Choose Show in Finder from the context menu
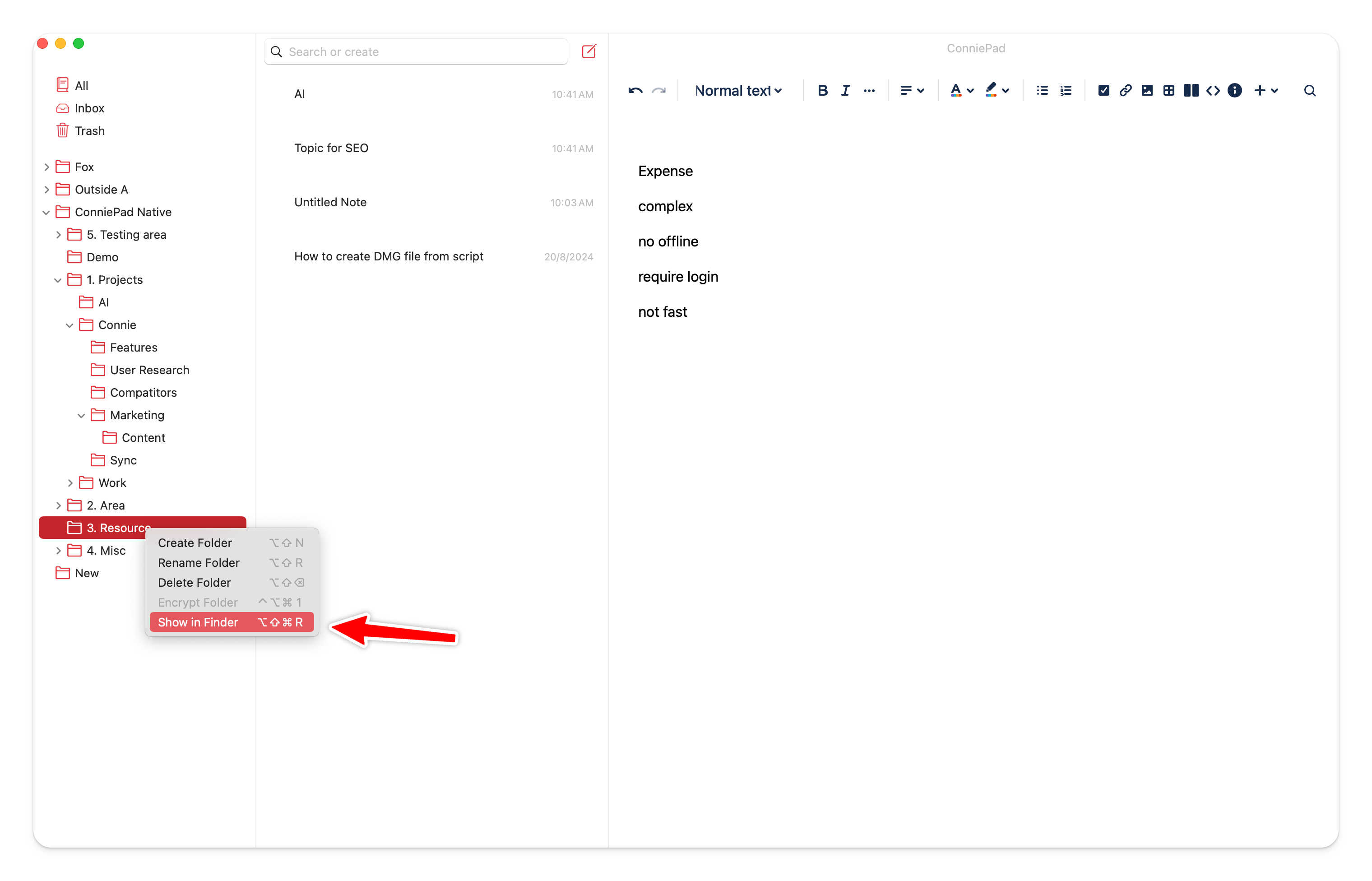The width and height of the screenshot is (1372, 881). coord(198,622)
